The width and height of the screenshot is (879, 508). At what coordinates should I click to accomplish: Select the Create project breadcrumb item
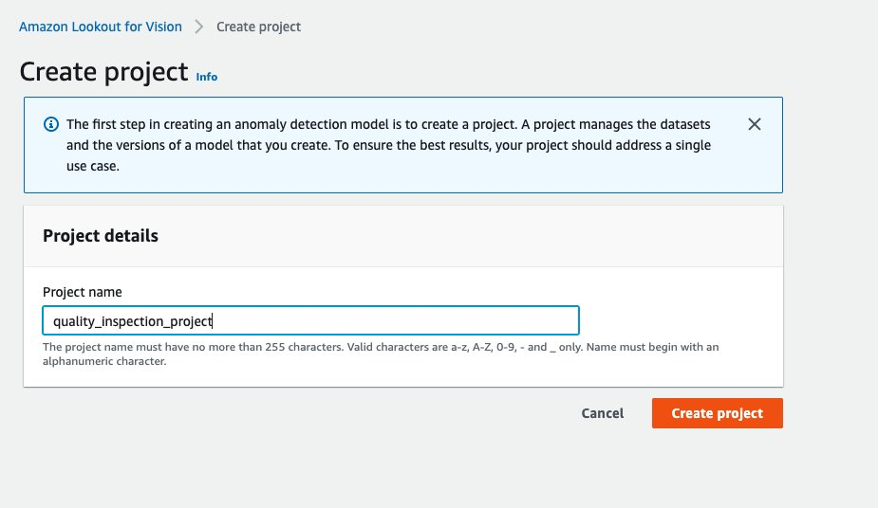[x=258, y=27]
